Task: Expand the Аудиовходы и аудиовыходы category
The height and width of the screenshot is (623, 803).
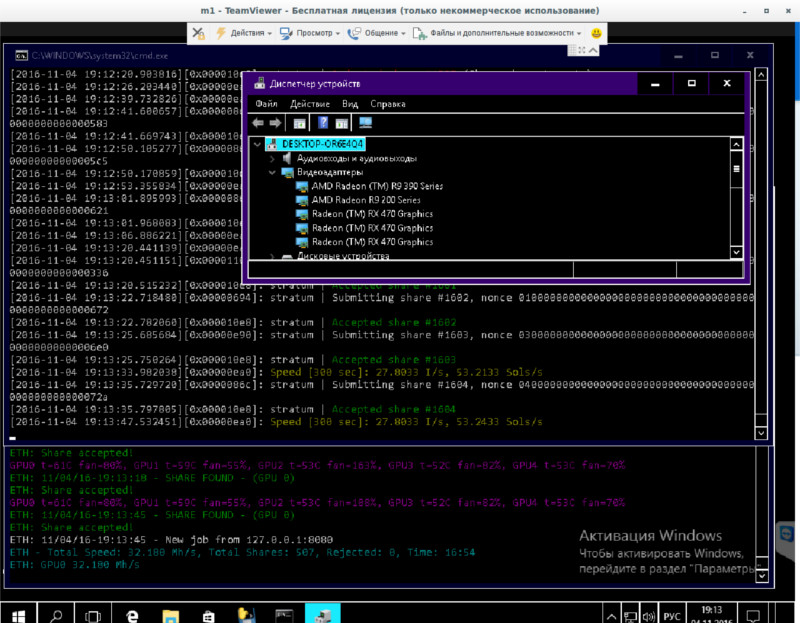Action: point(272,159)
